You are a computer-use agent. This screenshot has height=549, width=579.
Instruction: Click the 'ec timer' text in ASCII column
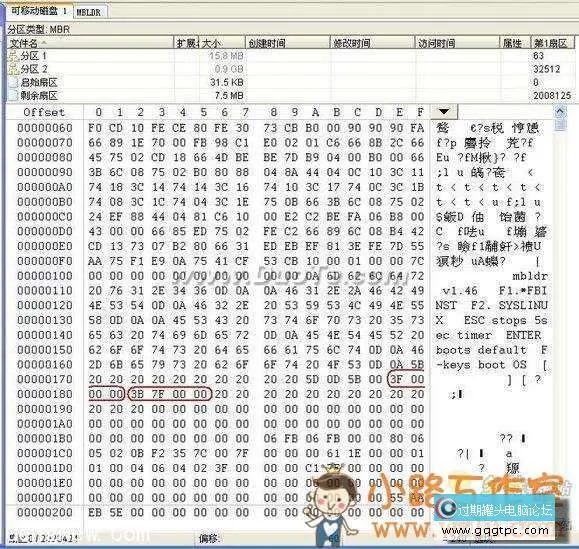463,335
